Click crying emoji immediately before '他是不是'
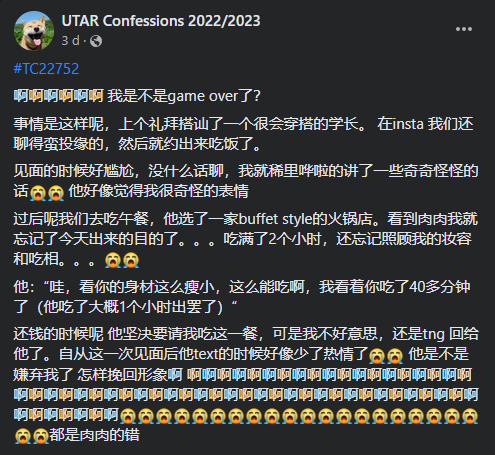495x455 pixels. [395, 355]
